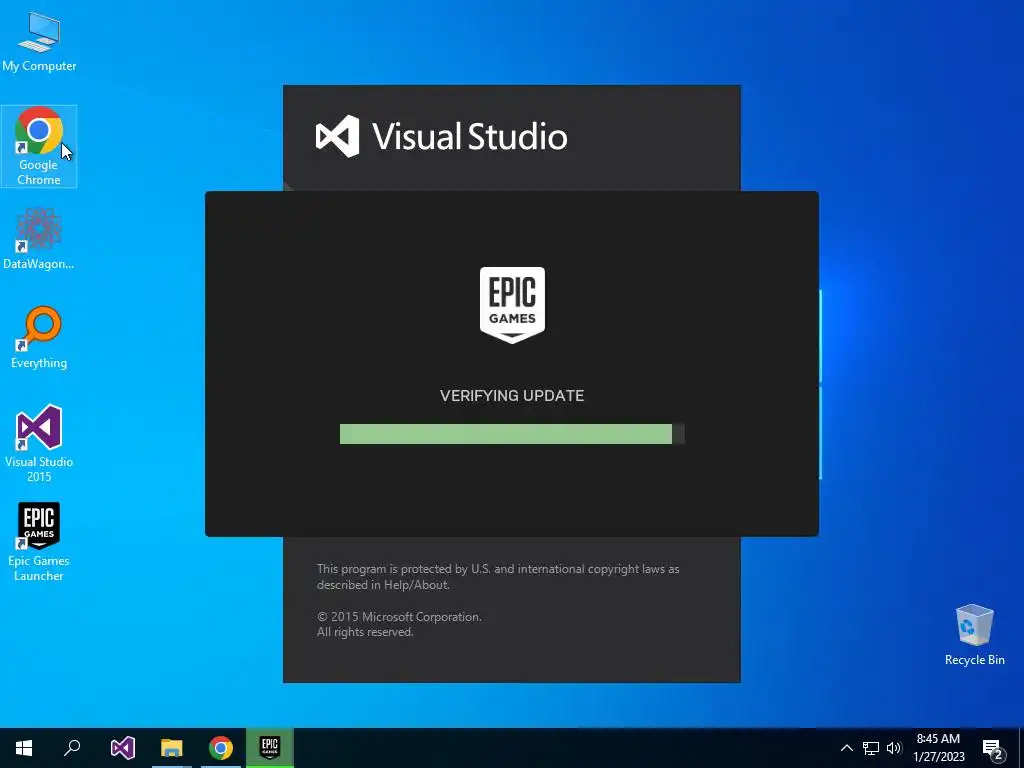Click 'described in Help/About.' splash text
The image size is (1024, 768).
click(x=383, y=585)
